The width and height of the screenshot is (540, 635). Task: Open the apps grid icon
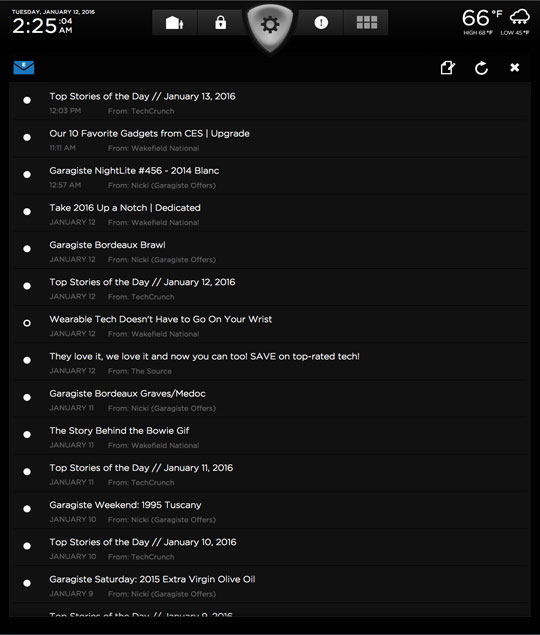pyautogui.click(x=367, y=23)
